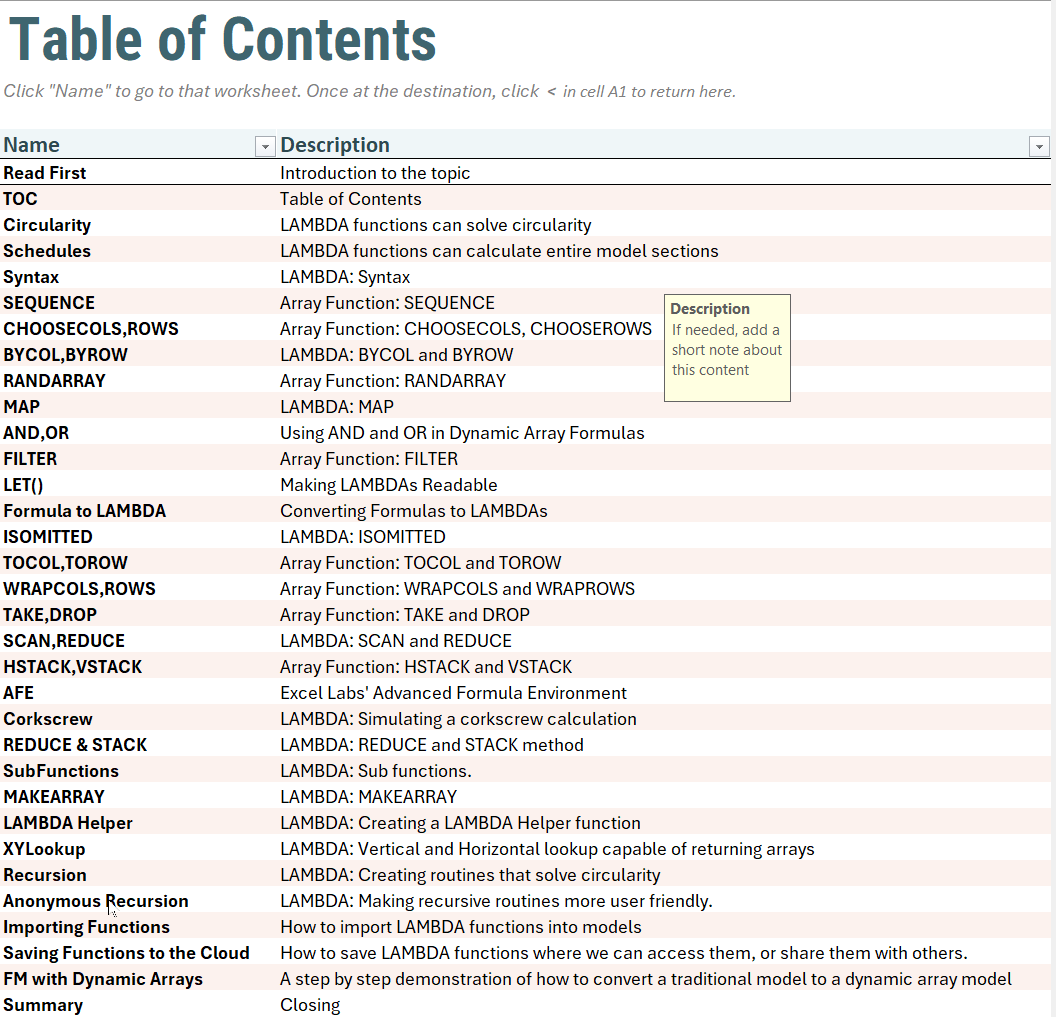Viewport: 1056px width, 1017px height.
Task: Click the WRAPCOLS,ROWS link
Action: pyautogui.click(x=79, y=589)
